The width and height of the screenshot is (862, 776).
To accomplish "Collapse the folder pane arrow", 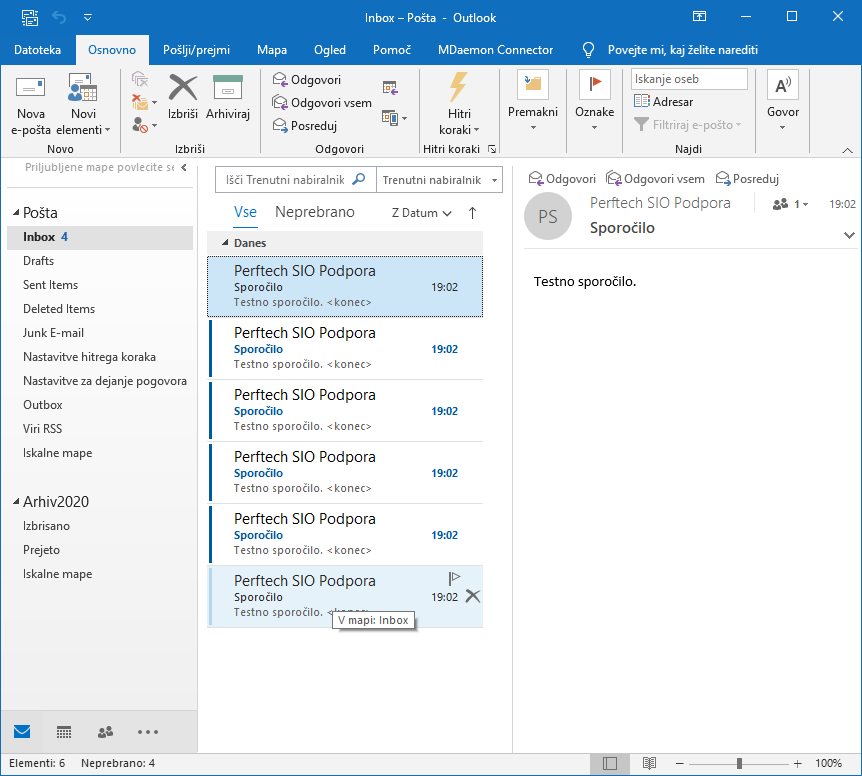I will coord(184,168).
